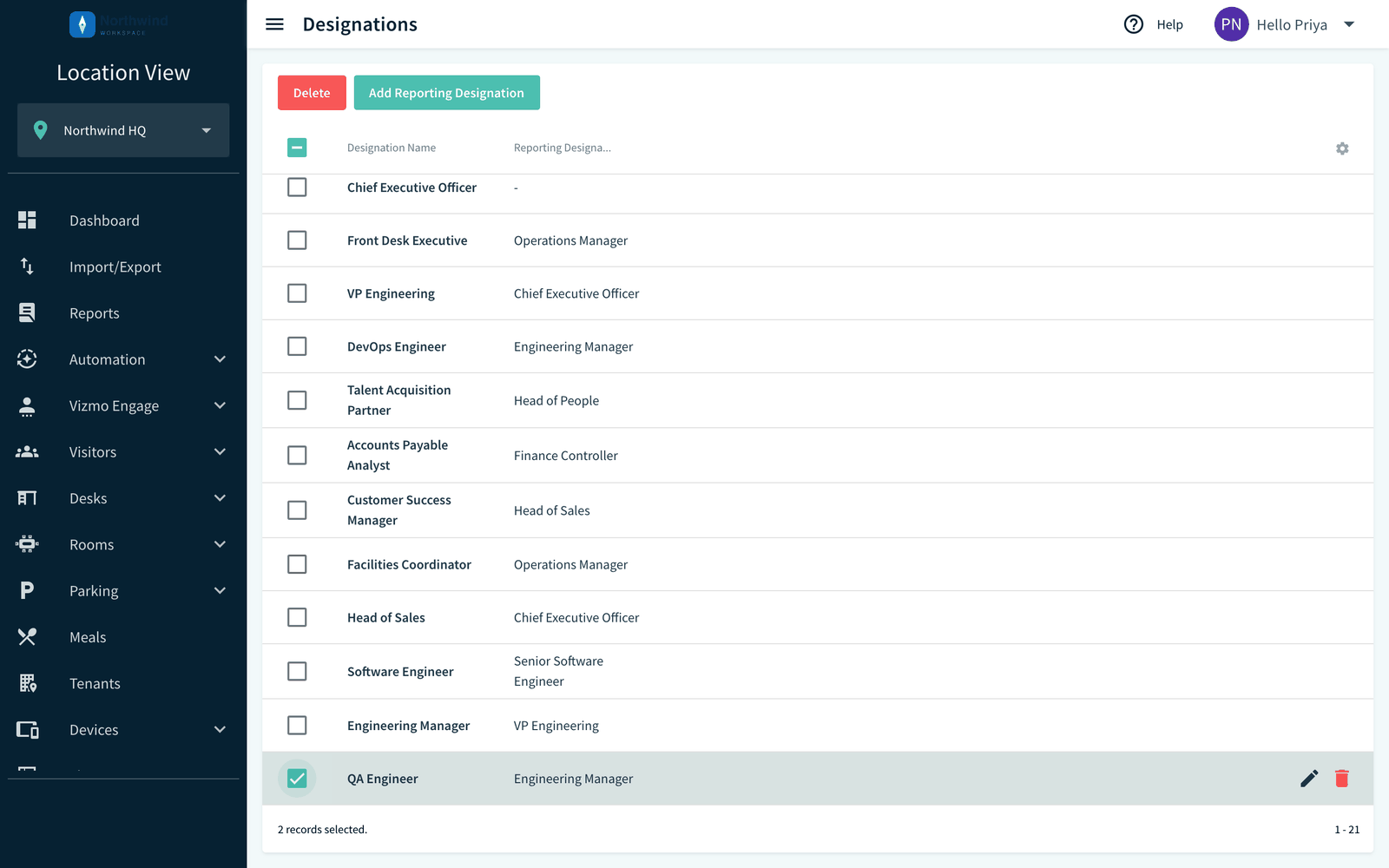Screen dimensions: 1389x868
Task: Click the Tenants building icon
Action: pos(28,683)
